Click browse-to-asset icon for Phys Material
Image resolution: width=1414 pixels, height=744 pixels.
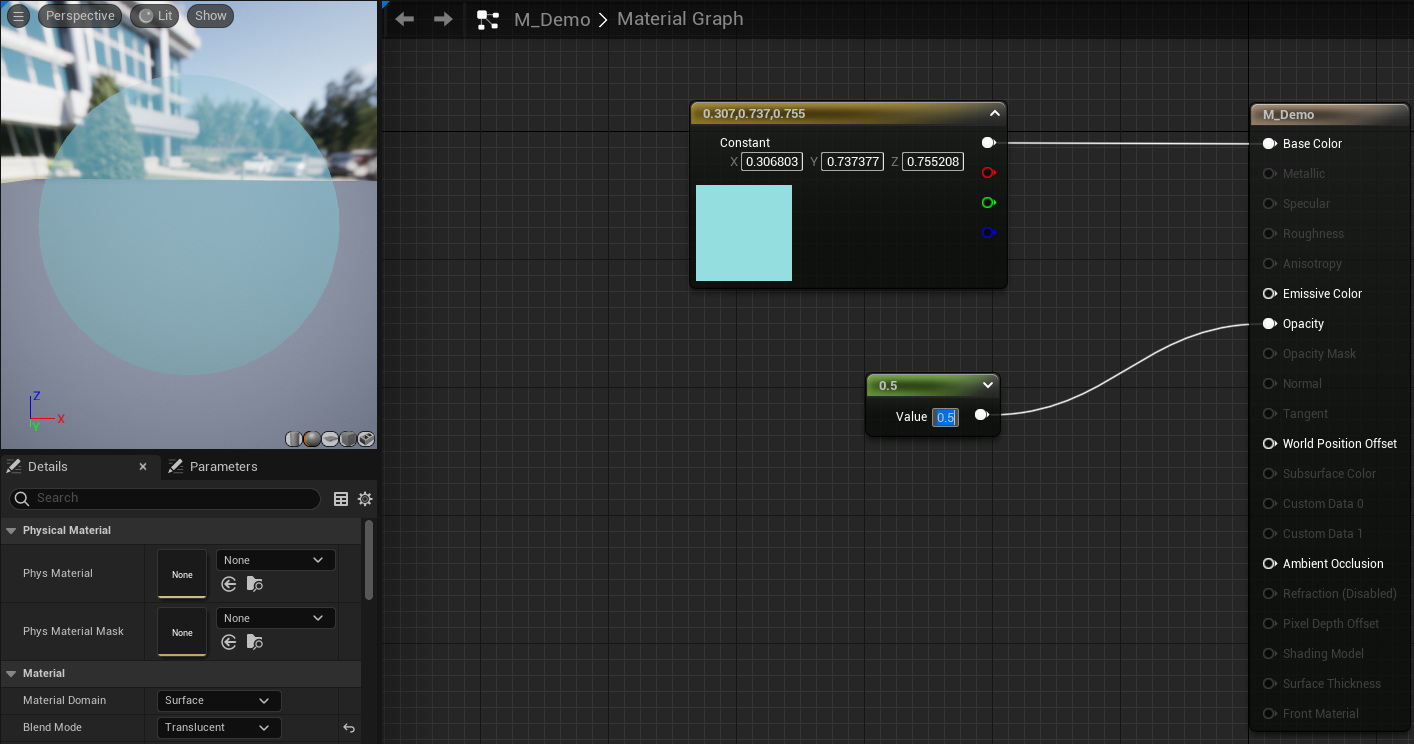coord(254,584)
